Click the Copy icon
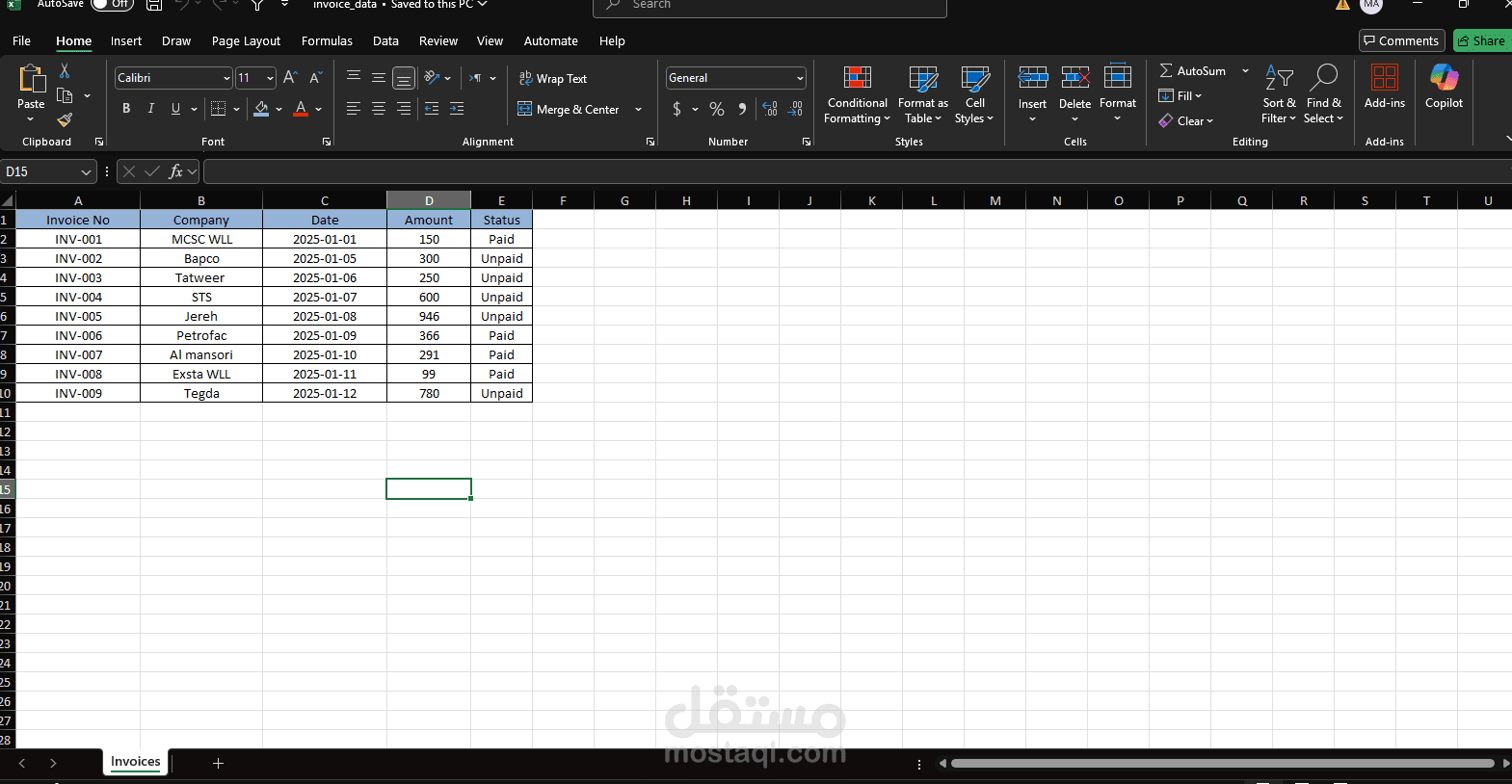Image resolution: width=1512 pixels, height=784 pixels. pos(65,95)
